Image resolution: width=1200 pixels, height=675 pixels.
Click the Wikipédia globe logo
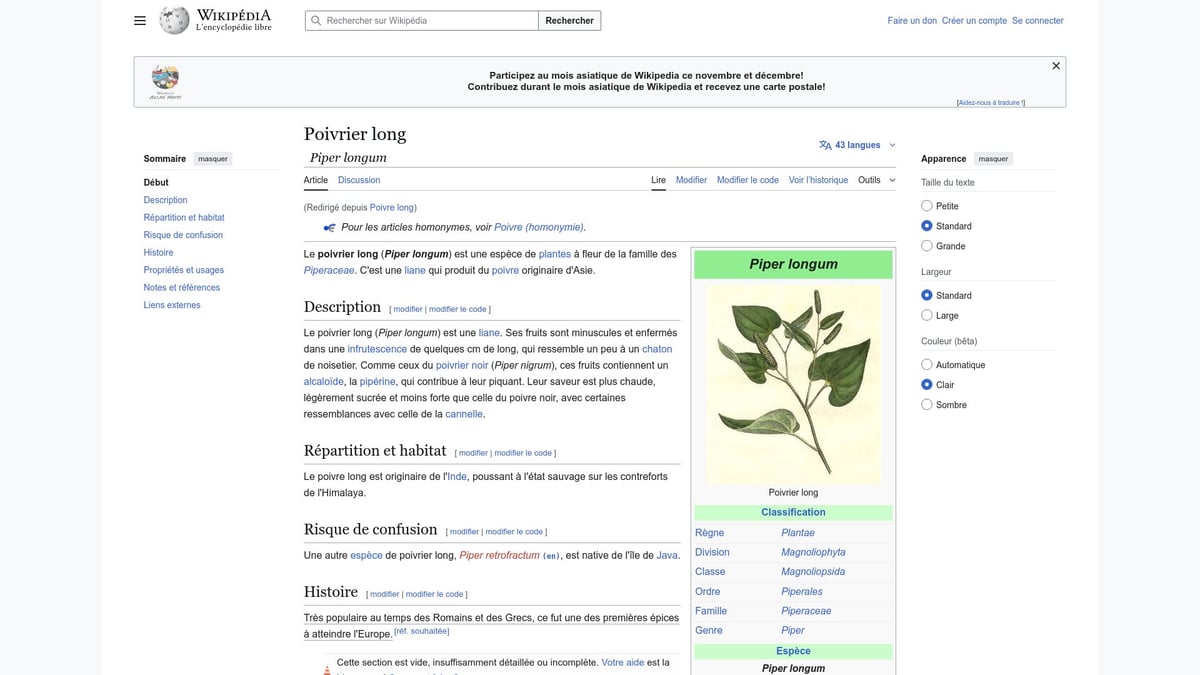click(174, 20)
